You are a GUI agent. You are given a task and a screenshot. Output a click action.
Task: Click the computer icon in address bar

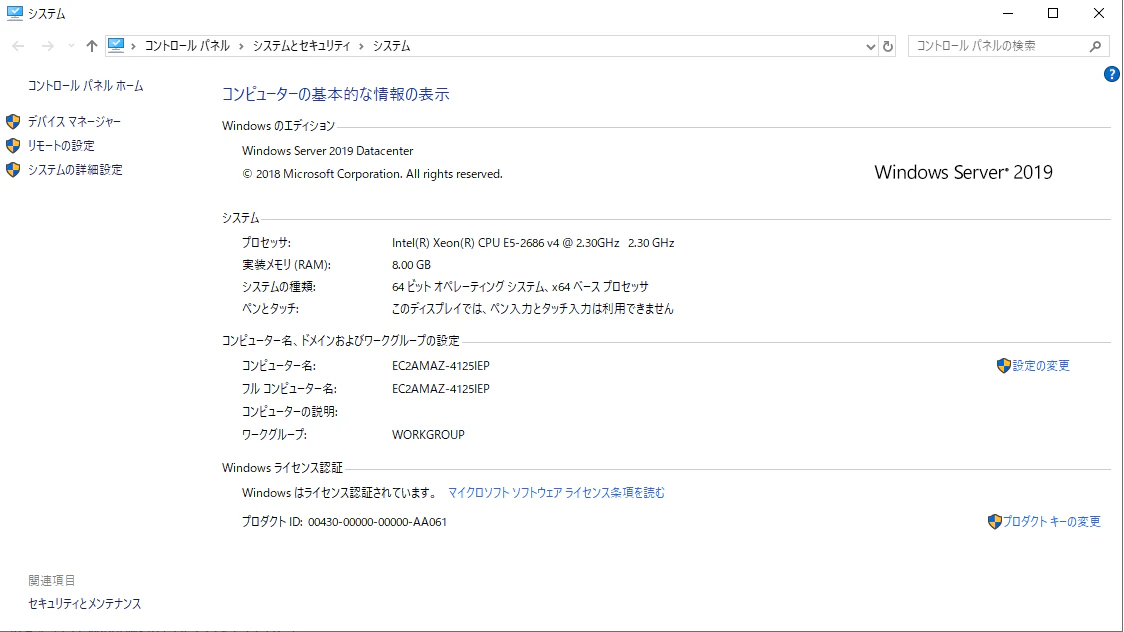pos(116,46)
